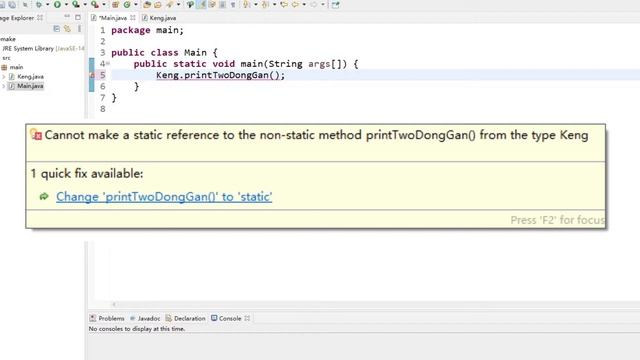Start Debug with the bug icon
640x360 pixels.
coord(39,4)
